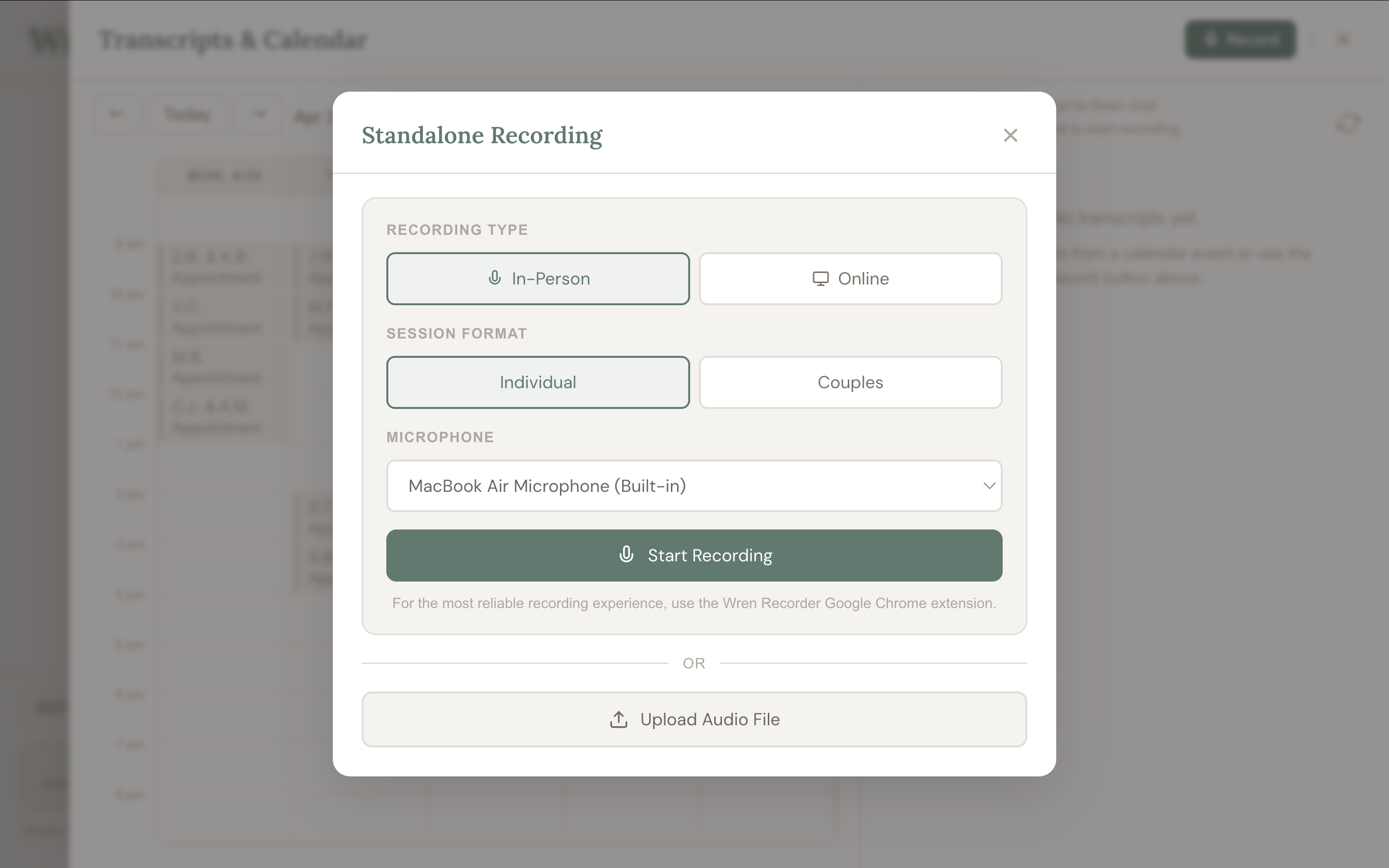The height and width of the screenshot is (868, 1389).
Task: Click the Standalone Recording title
Action: (482, 136)
